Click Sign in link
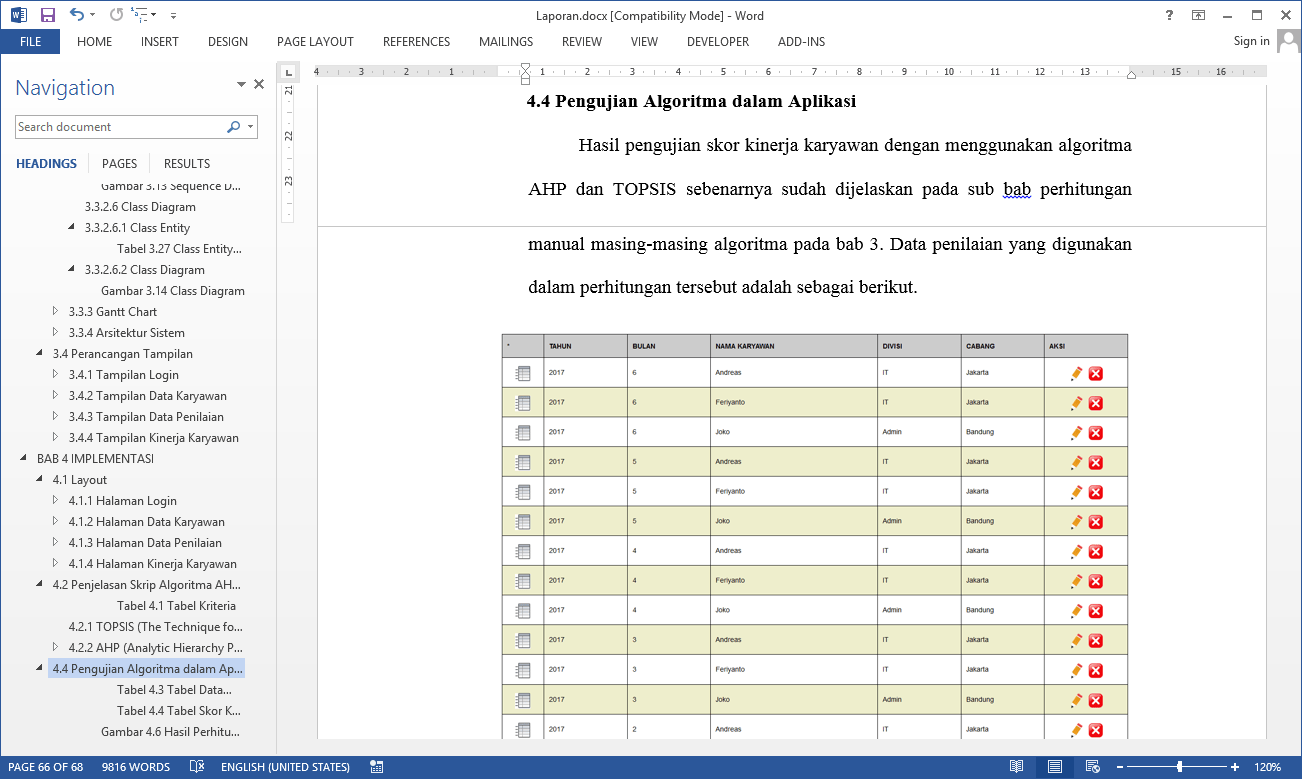 pos(1251,41)
